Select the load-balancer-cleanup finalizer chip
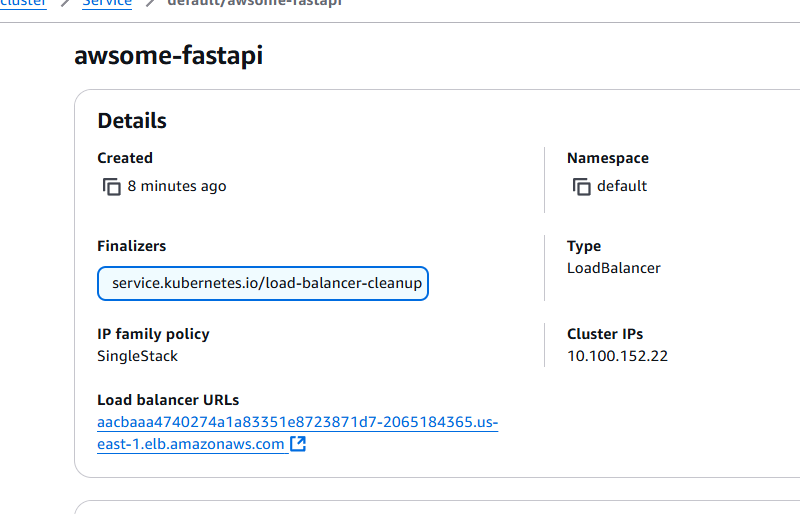The height and width of the screenshot is (514, 800). tap(263, 283)
